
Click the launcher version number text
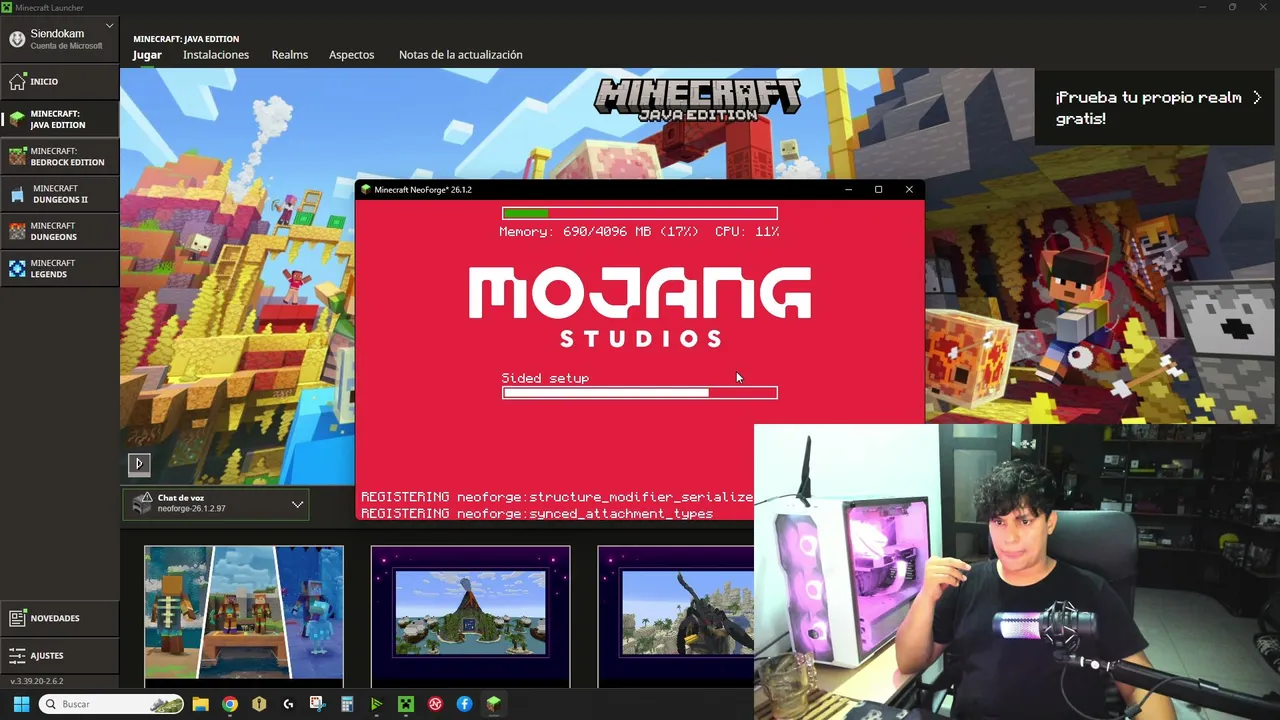tap(37, 681)
